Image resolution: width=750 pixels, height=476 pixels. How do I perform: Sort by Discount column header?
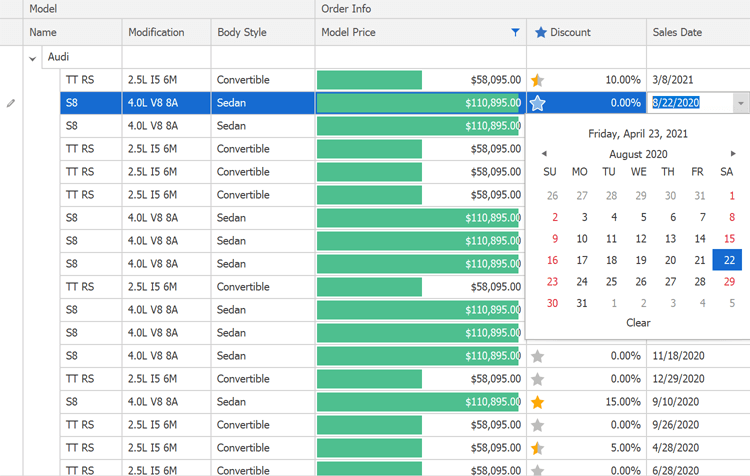click(x=586, y=32)
